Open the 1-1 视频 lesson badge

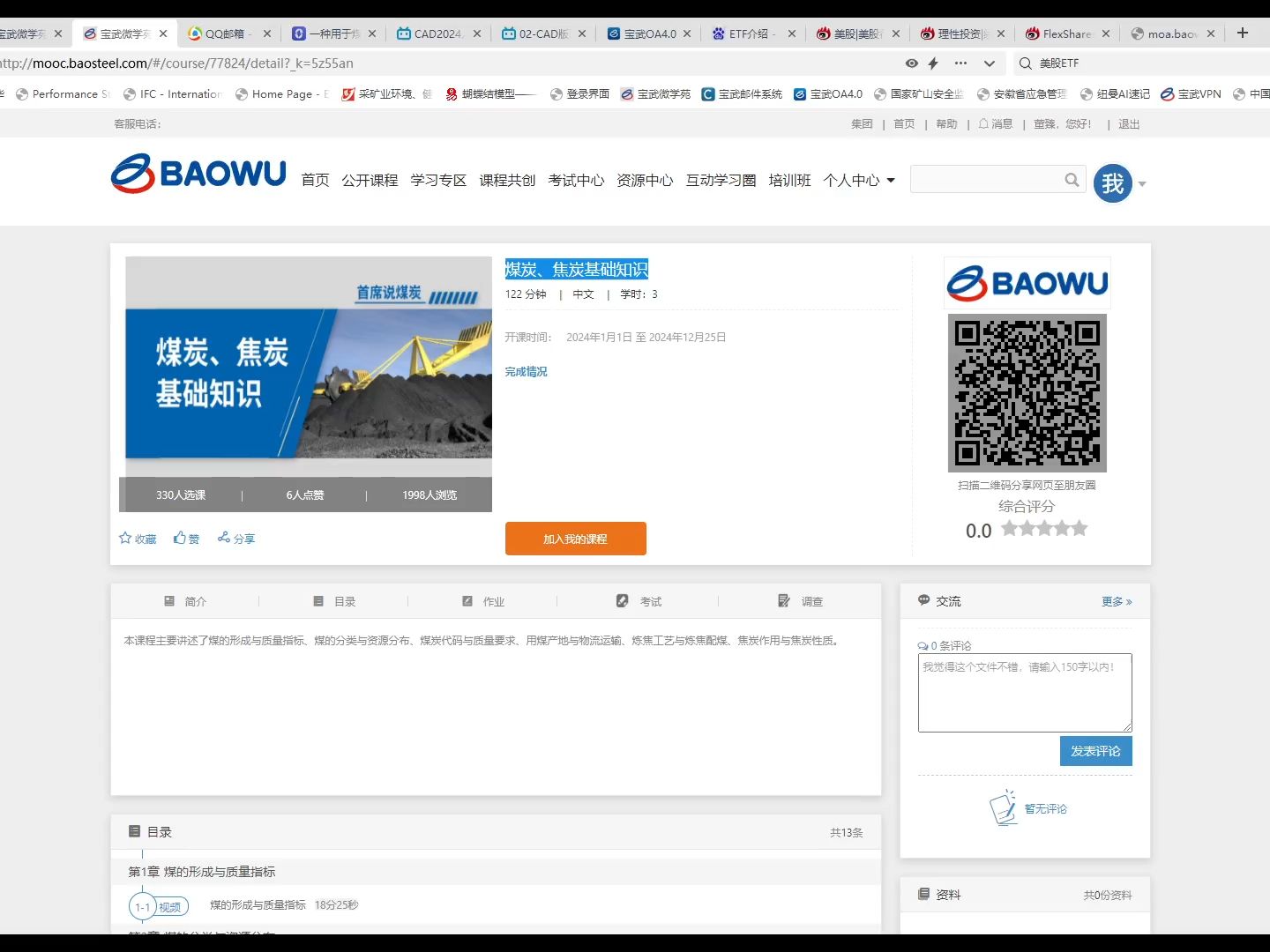pyautogui.click(x=160, y=906)
